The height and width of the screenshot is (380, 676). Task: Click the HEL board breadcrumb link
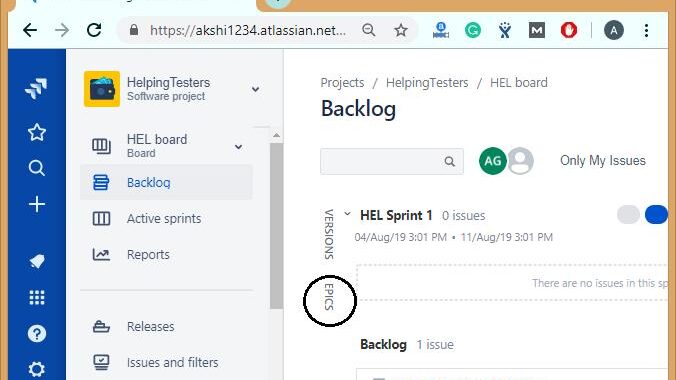pos(519,83)
